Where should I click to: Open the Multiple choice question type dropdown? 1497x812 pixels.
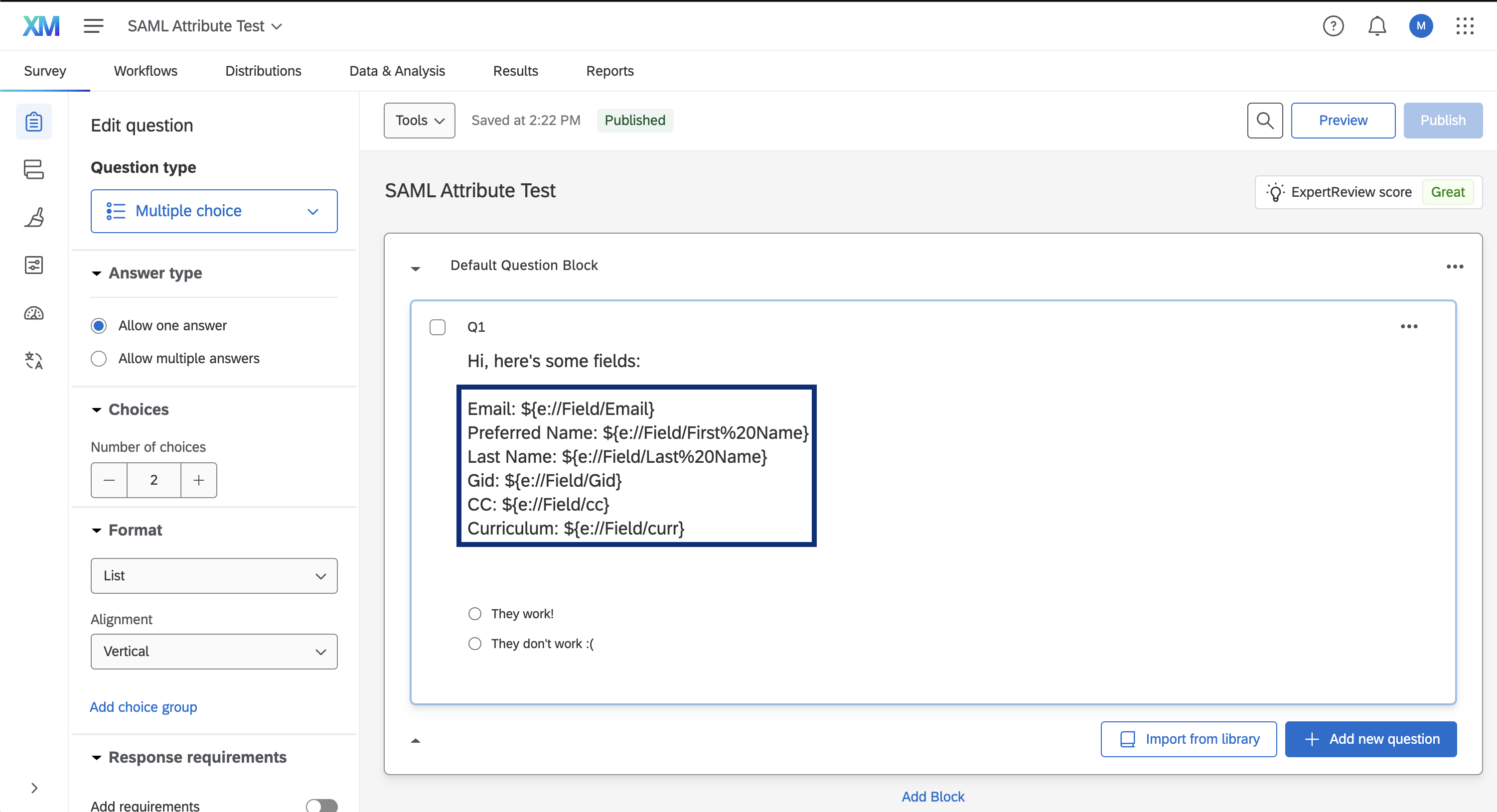pos(214,211)
